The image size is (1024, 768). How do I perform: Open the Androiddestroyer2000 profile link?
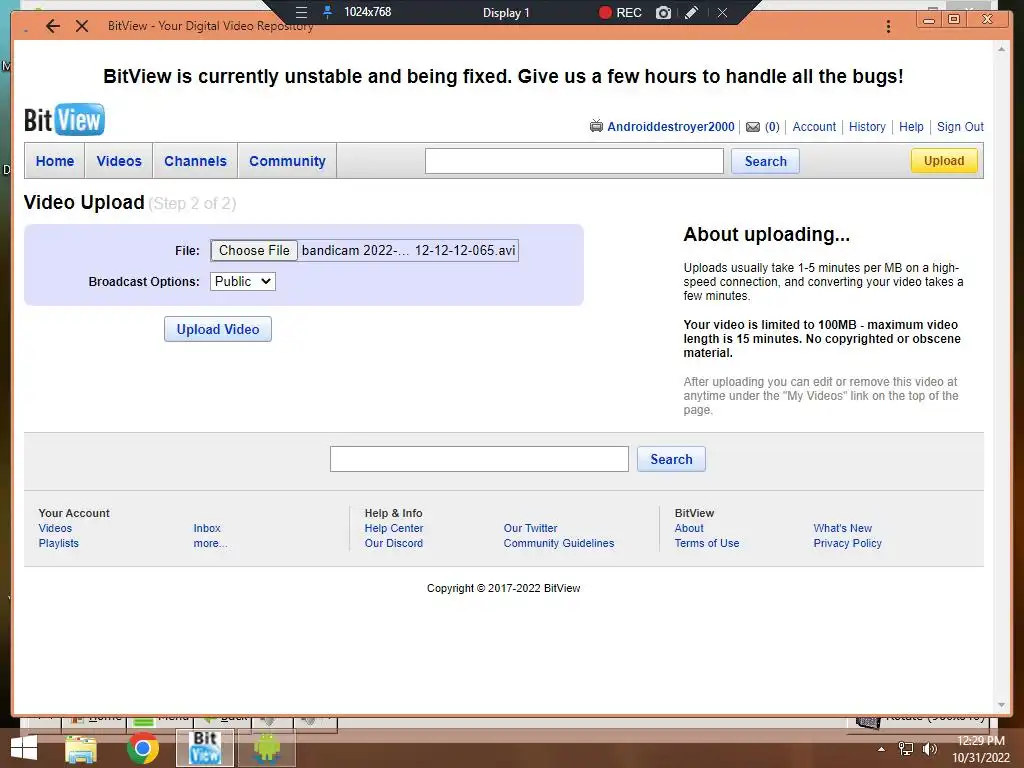coord(671,127)
